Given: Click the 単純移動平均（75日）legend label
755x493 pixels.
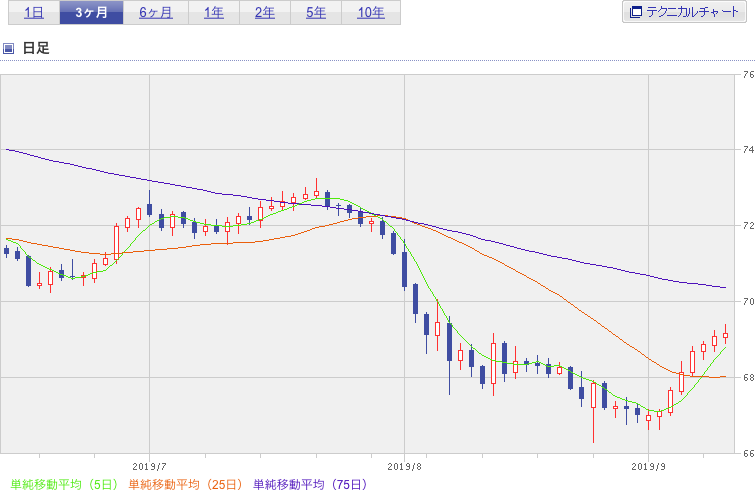Looking at the screenshot, I should [310, 484].
